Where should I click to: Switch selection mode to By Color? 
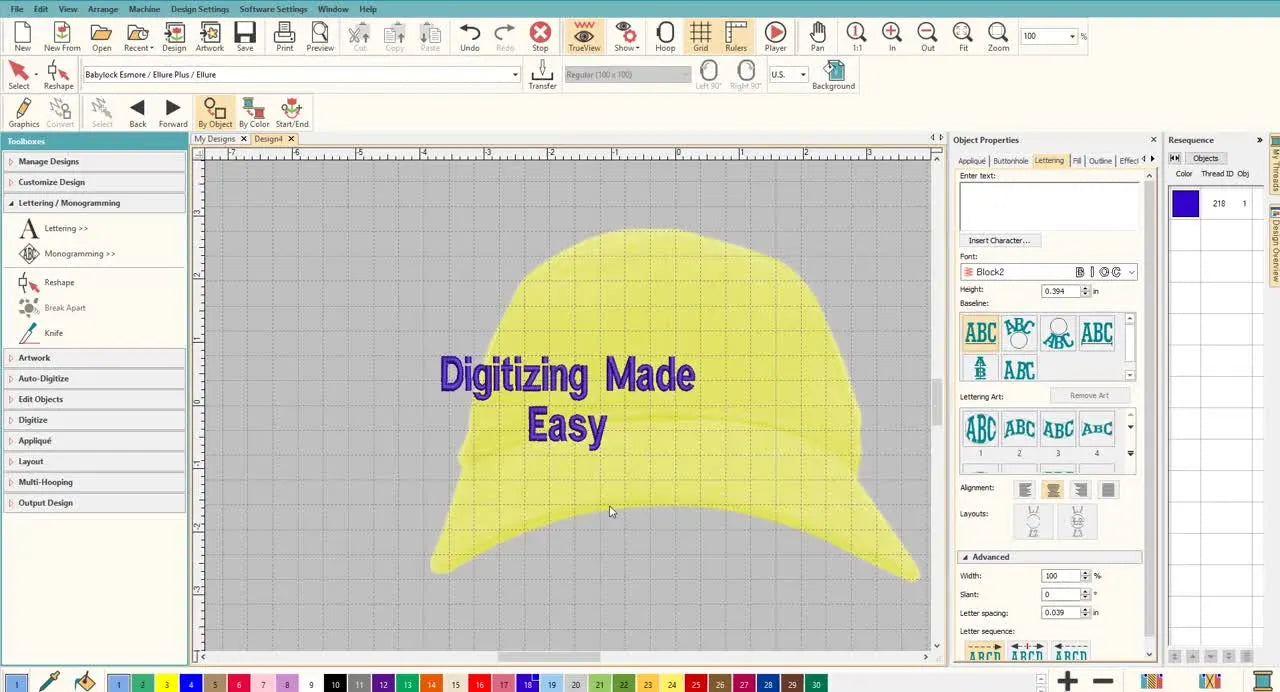point(253,110)
